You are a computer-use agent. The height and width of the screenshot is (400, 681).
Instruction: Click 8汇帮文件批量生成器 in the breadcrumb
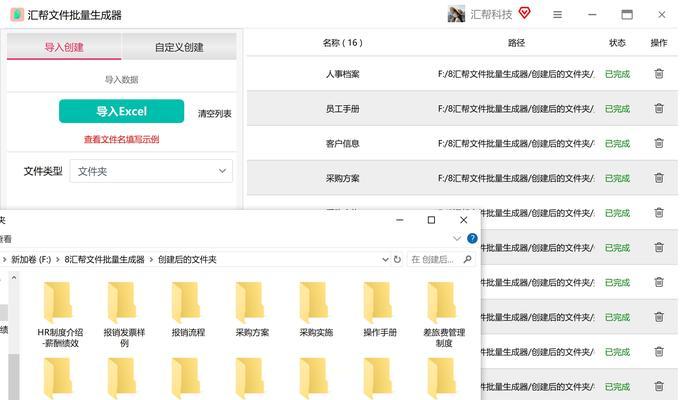(104, 260)
